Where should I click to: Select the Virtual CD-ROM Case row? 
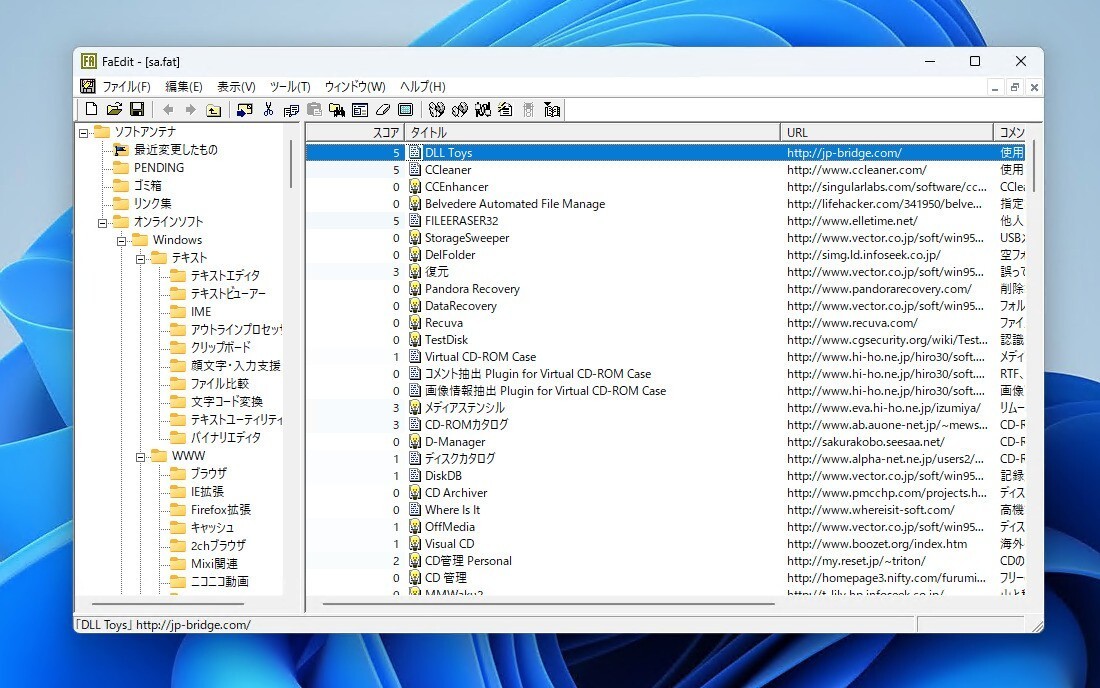[665, 357]
